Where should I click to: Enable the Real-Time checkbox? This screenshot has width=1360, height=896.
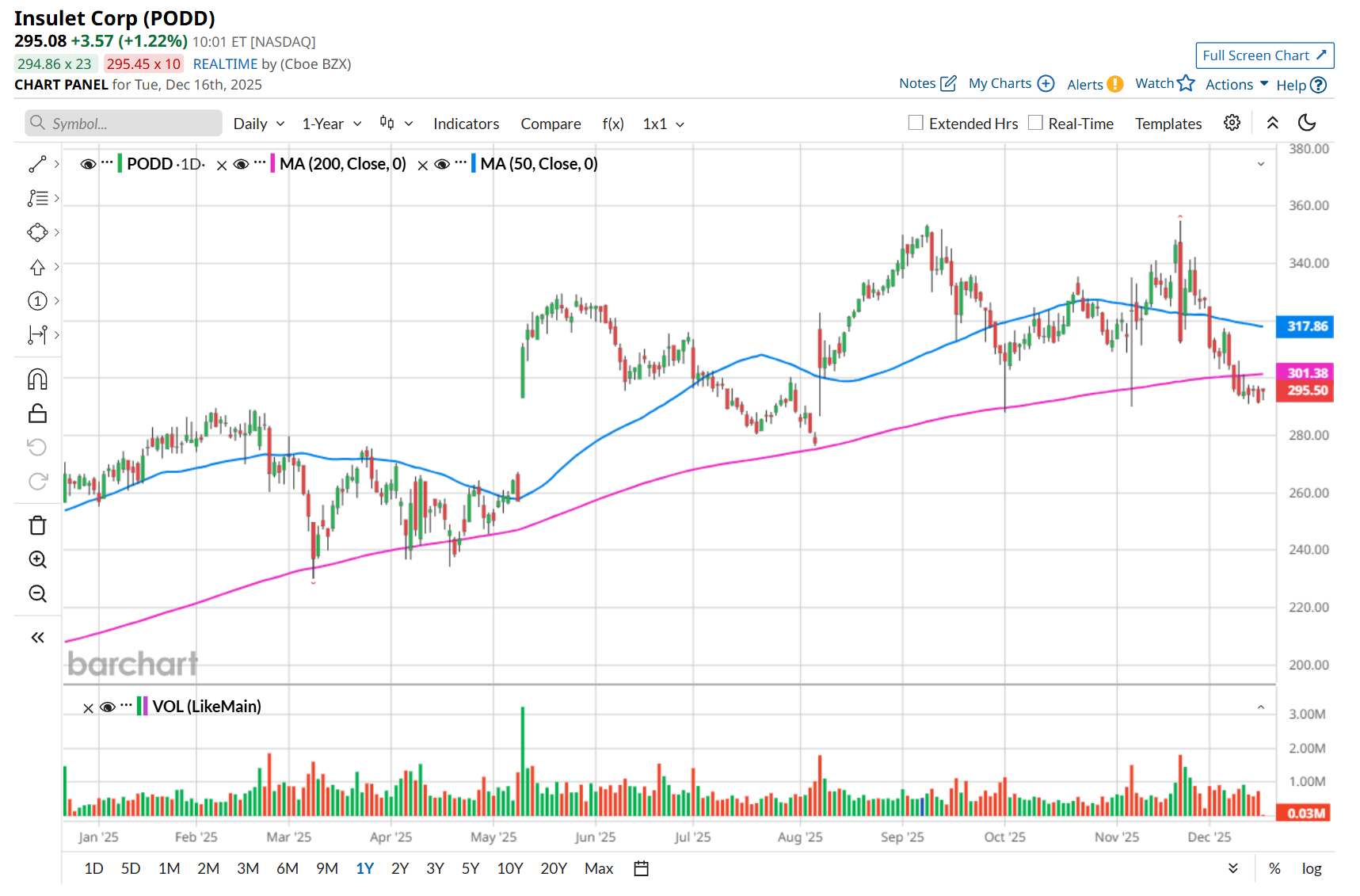click(x=1035, y=123)
